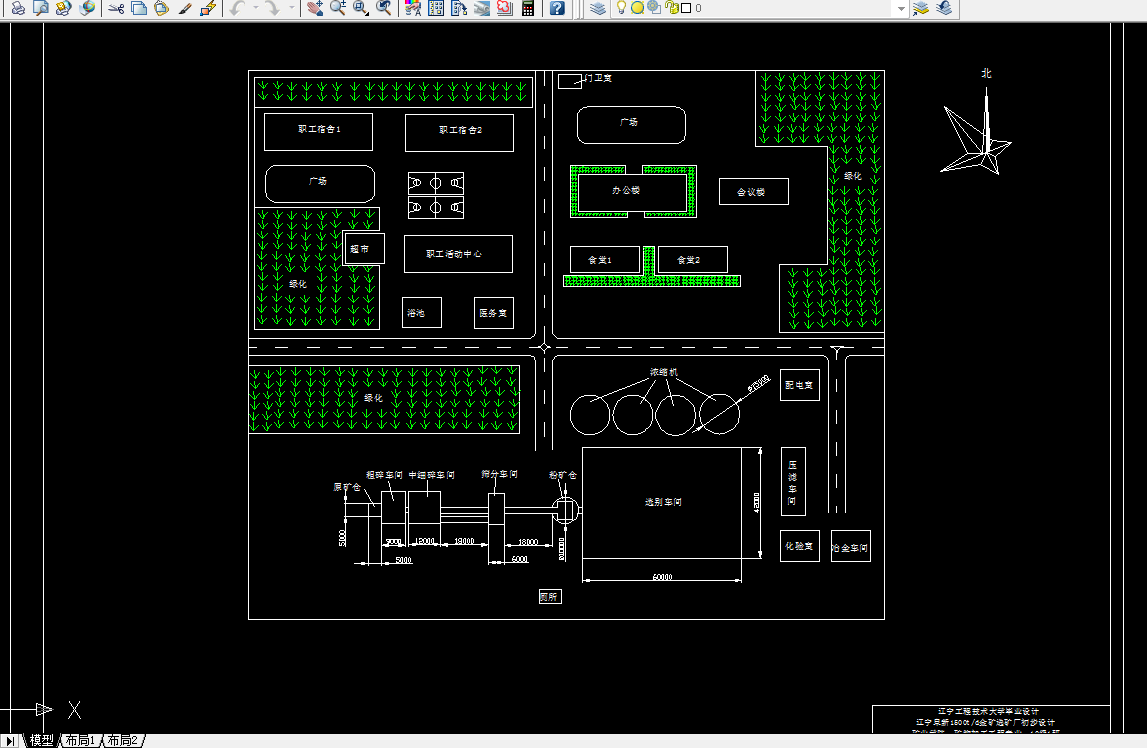
Task: Cut selection with the scissors icon
Action: (116, 8)
